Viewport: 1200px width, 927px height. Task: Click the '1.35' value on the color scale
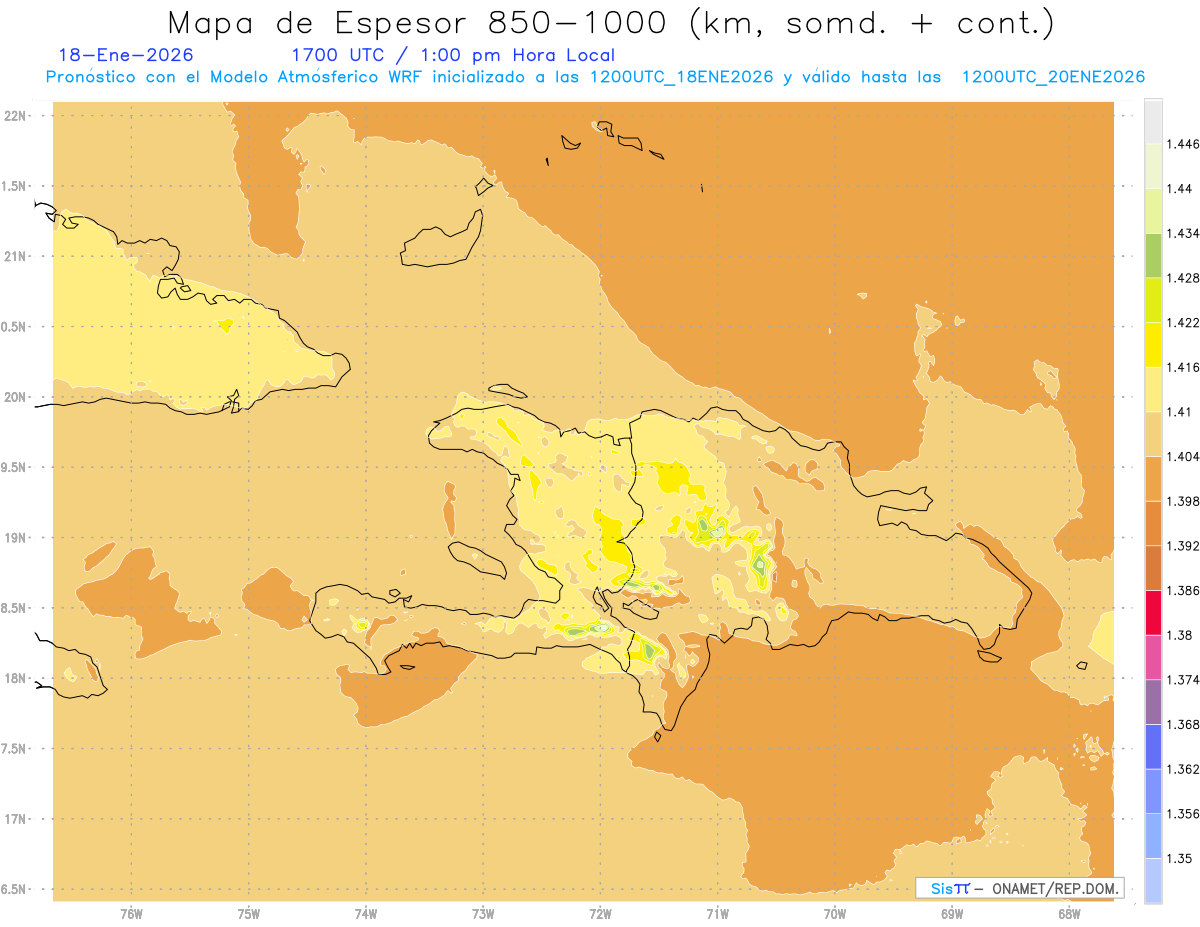(1179, 858)
